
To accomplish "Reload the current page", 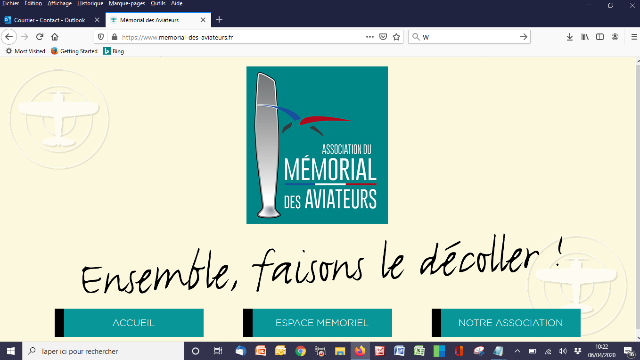I will pos(40,37).
